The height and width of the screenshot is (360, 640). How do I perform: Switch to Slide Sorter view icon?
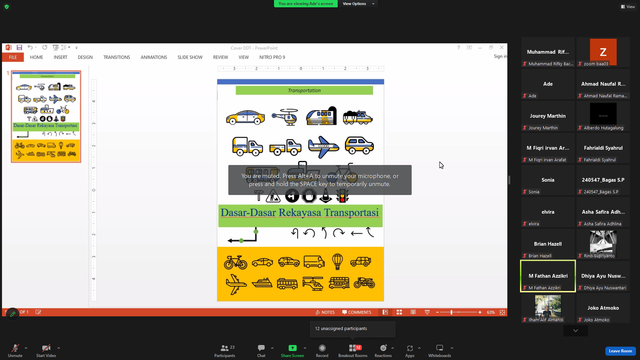[399, 312]
